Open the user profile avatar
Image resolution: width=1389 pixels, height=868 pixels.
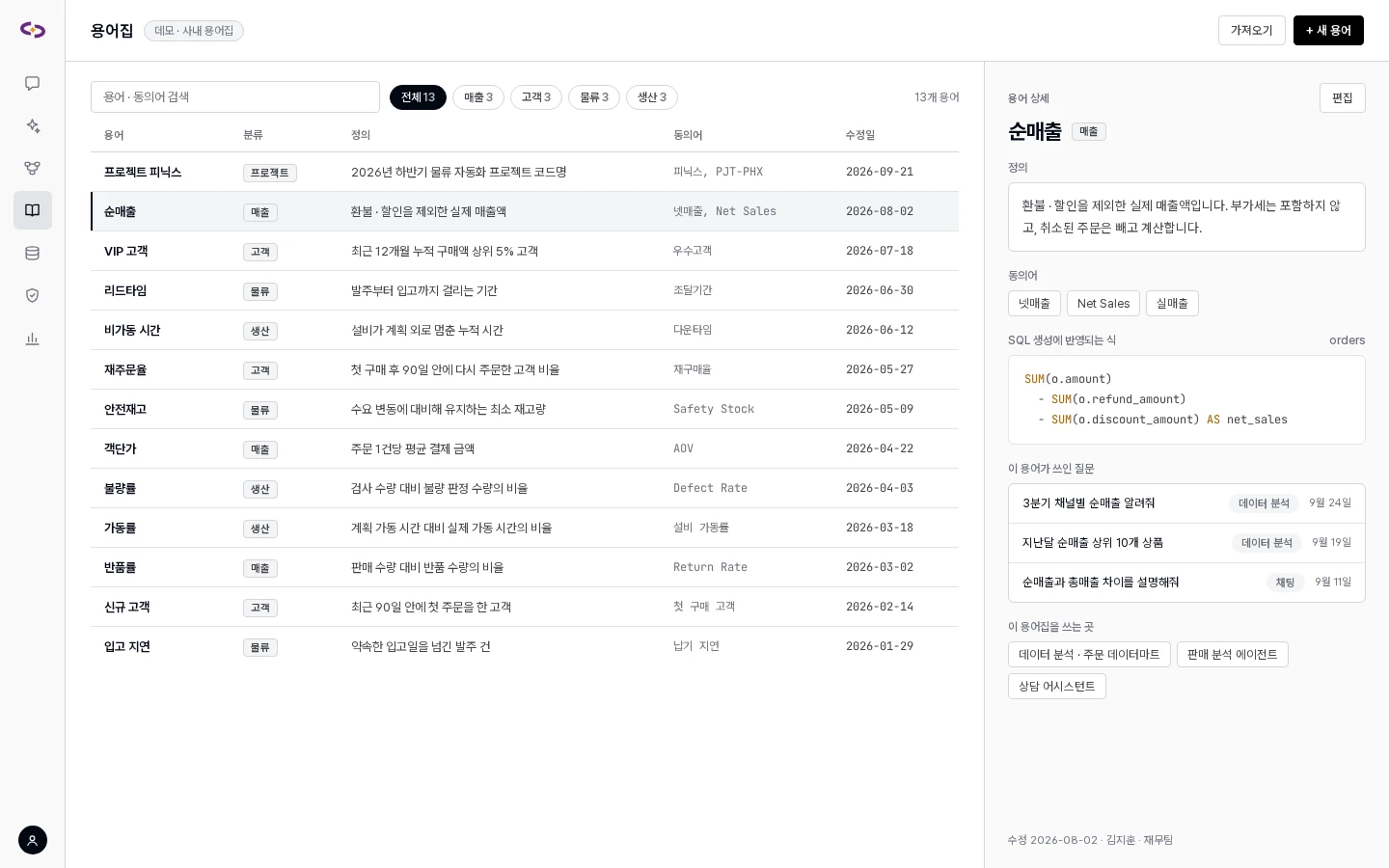pyautogui.click(x=33, y=840)
